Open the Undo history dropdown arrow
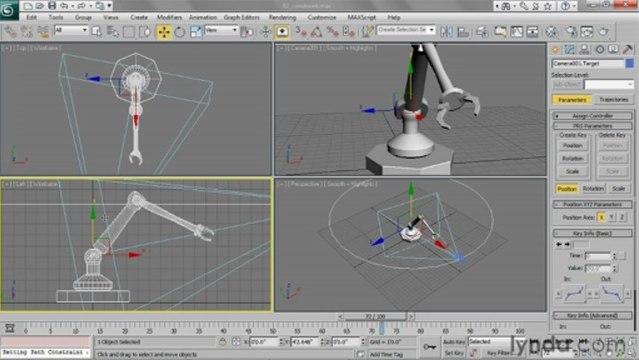639x360 pixels. [x=72, y=6]
